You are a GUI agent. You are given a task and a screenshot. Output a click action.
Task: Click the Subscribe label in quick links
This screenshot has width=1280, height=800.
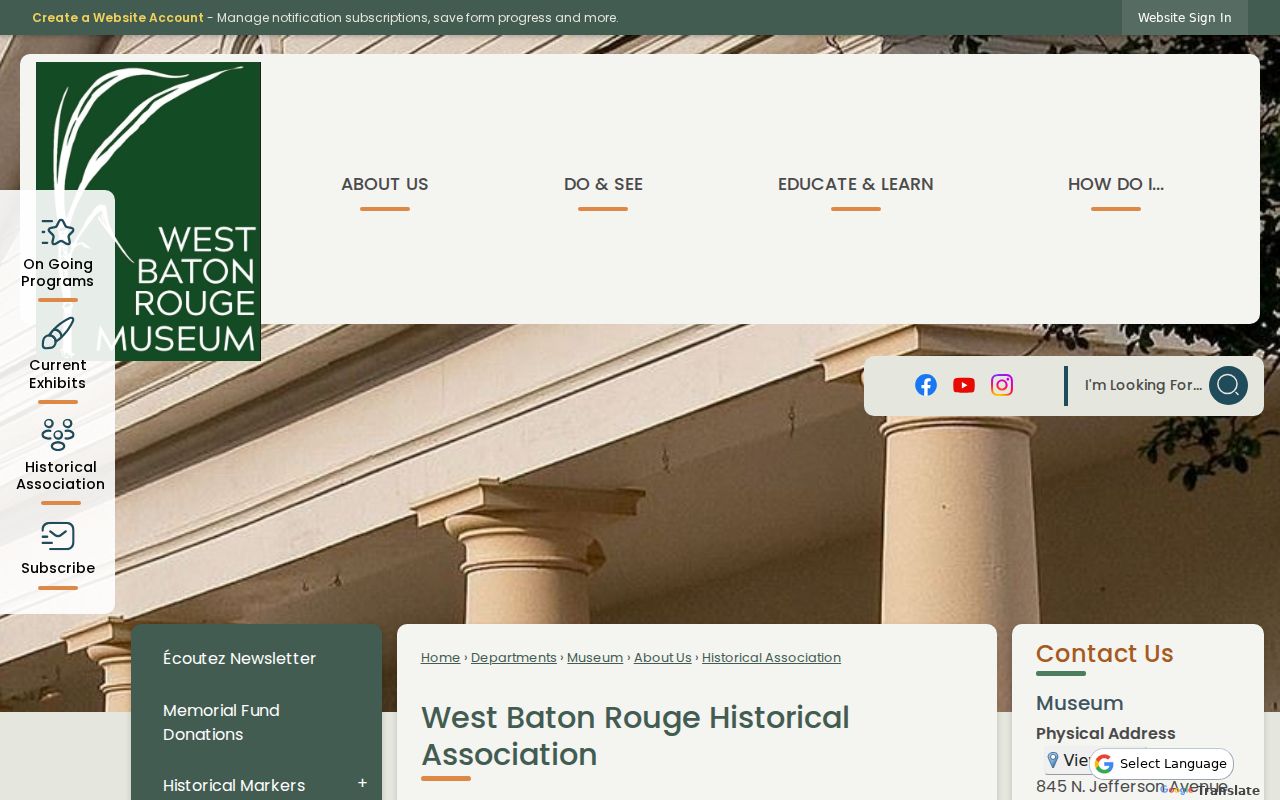tap(58, 568)
